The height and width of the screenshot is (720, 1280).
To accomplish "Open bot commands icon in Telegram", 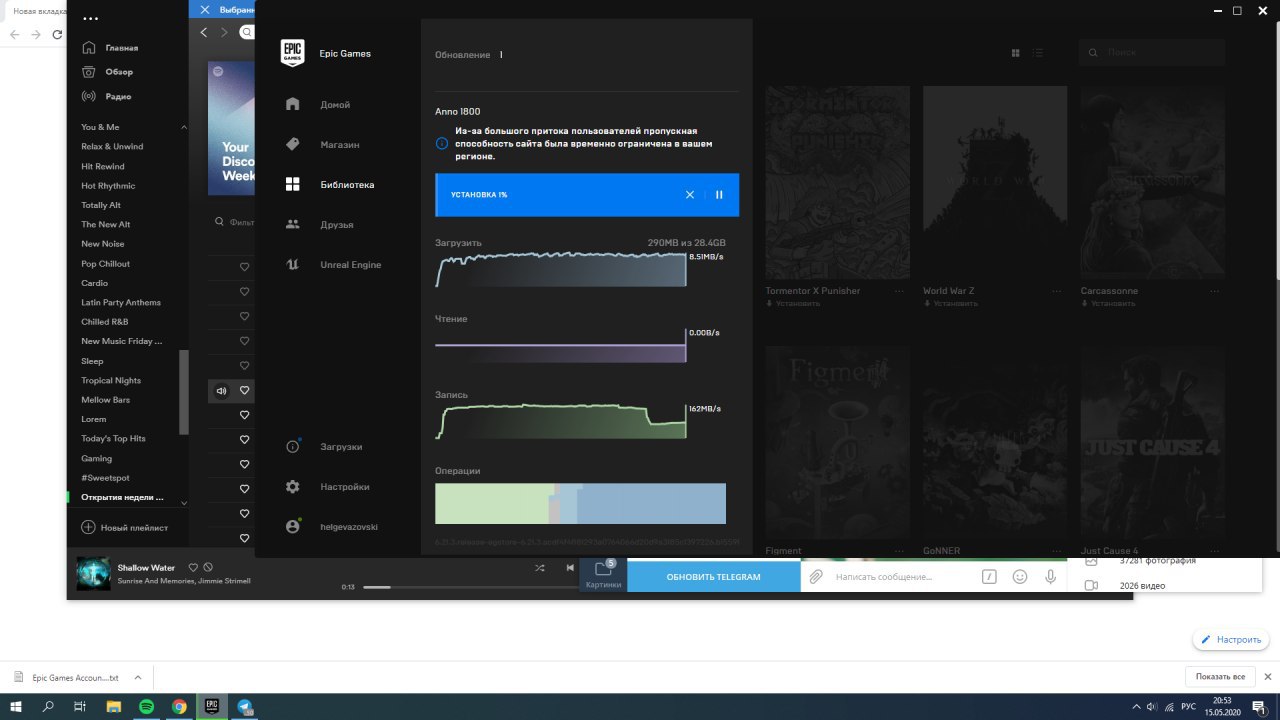I will click(x=989, y=577).
